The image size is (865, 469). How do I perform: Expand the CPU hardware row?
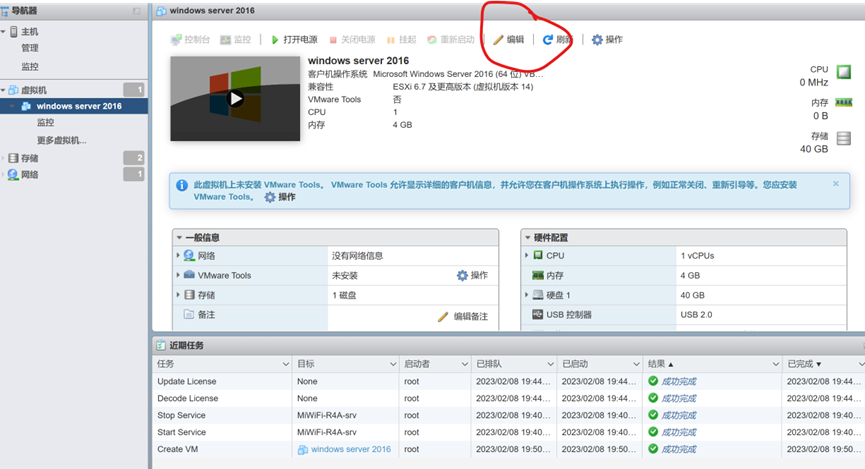(526, 255)
